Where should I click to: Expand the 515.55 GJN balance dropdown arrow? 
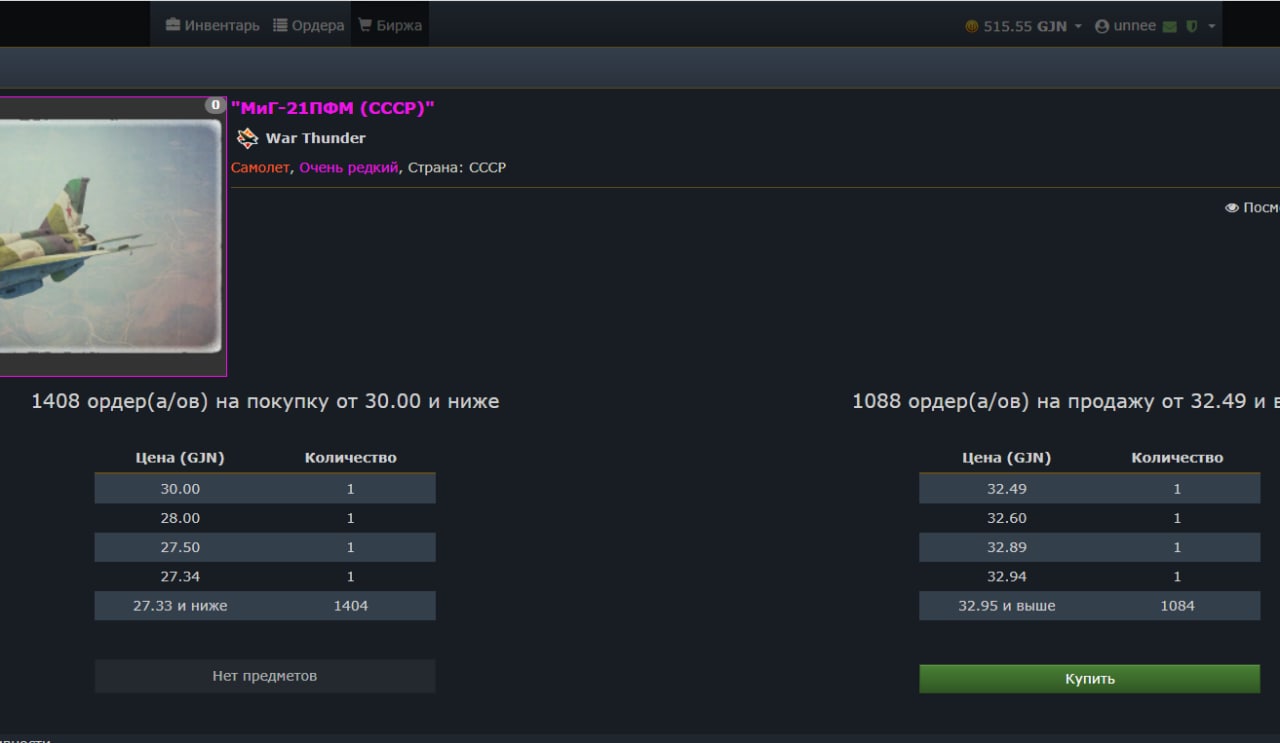coord(1078,27)
